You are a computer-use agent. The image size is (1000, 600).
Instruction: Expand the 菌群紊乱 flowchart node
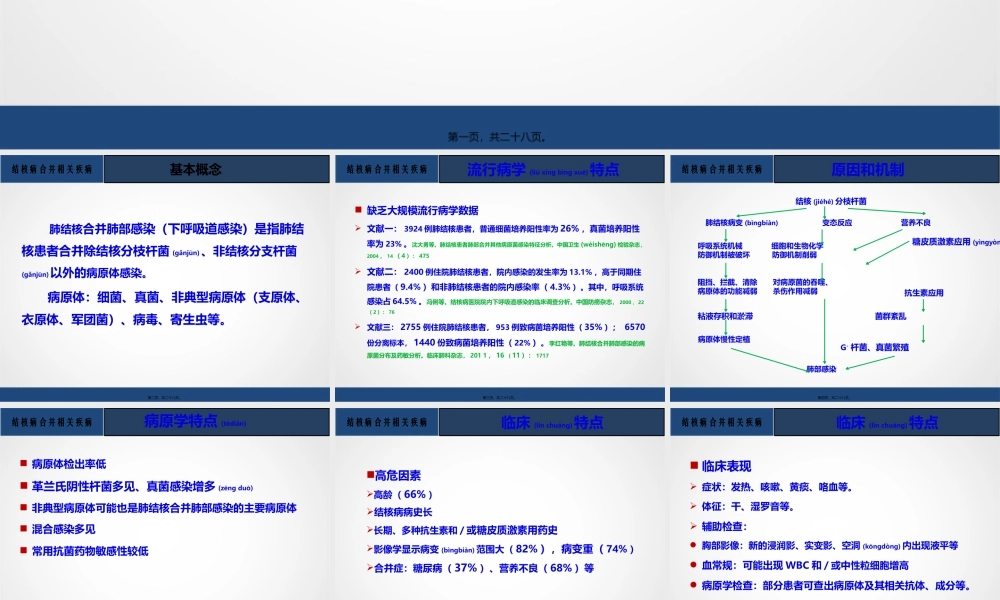pos(891,316)
